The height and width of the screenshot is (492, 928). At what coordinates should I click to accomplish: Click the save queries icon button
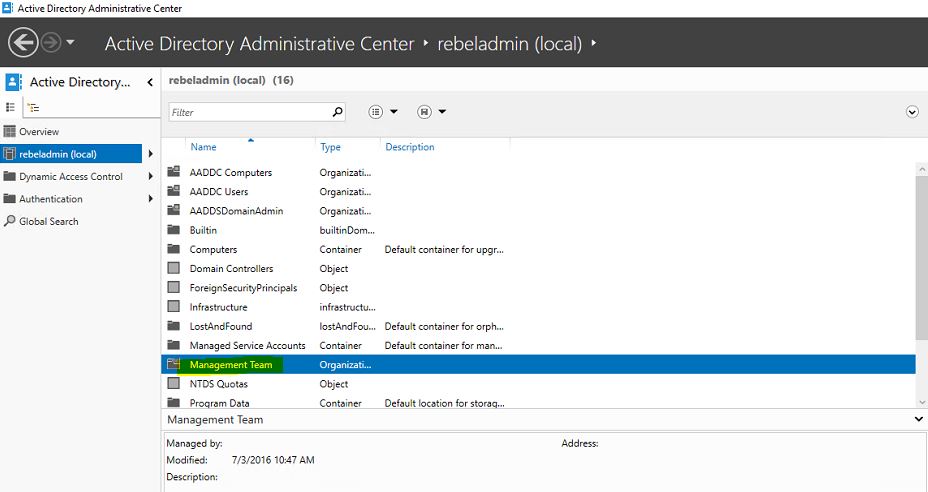click(424, 111)
